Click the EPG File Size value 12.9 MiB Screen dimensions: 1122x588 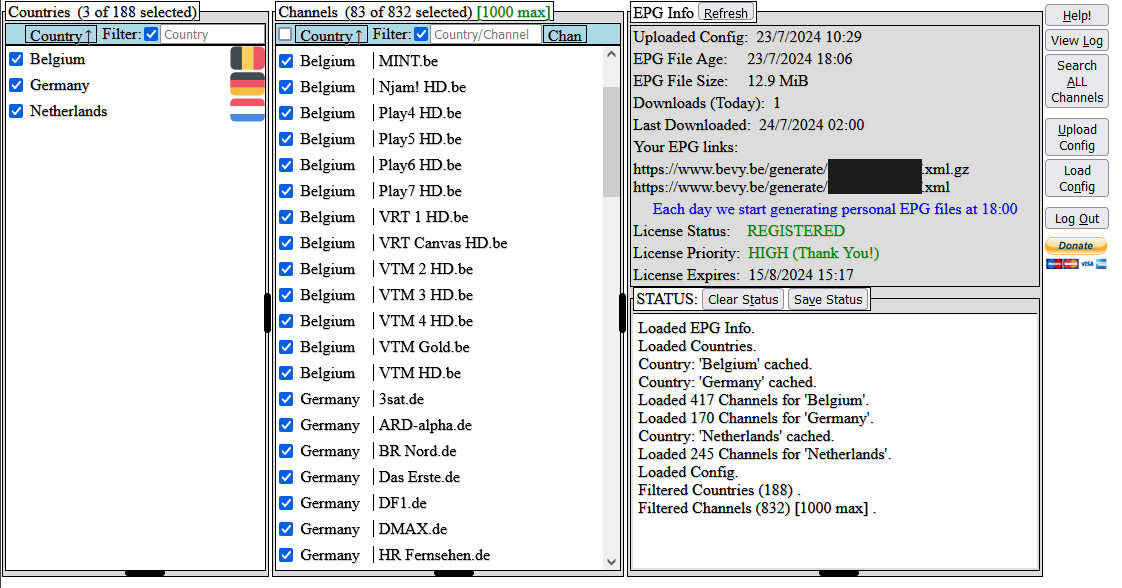(x=778, y=81)
